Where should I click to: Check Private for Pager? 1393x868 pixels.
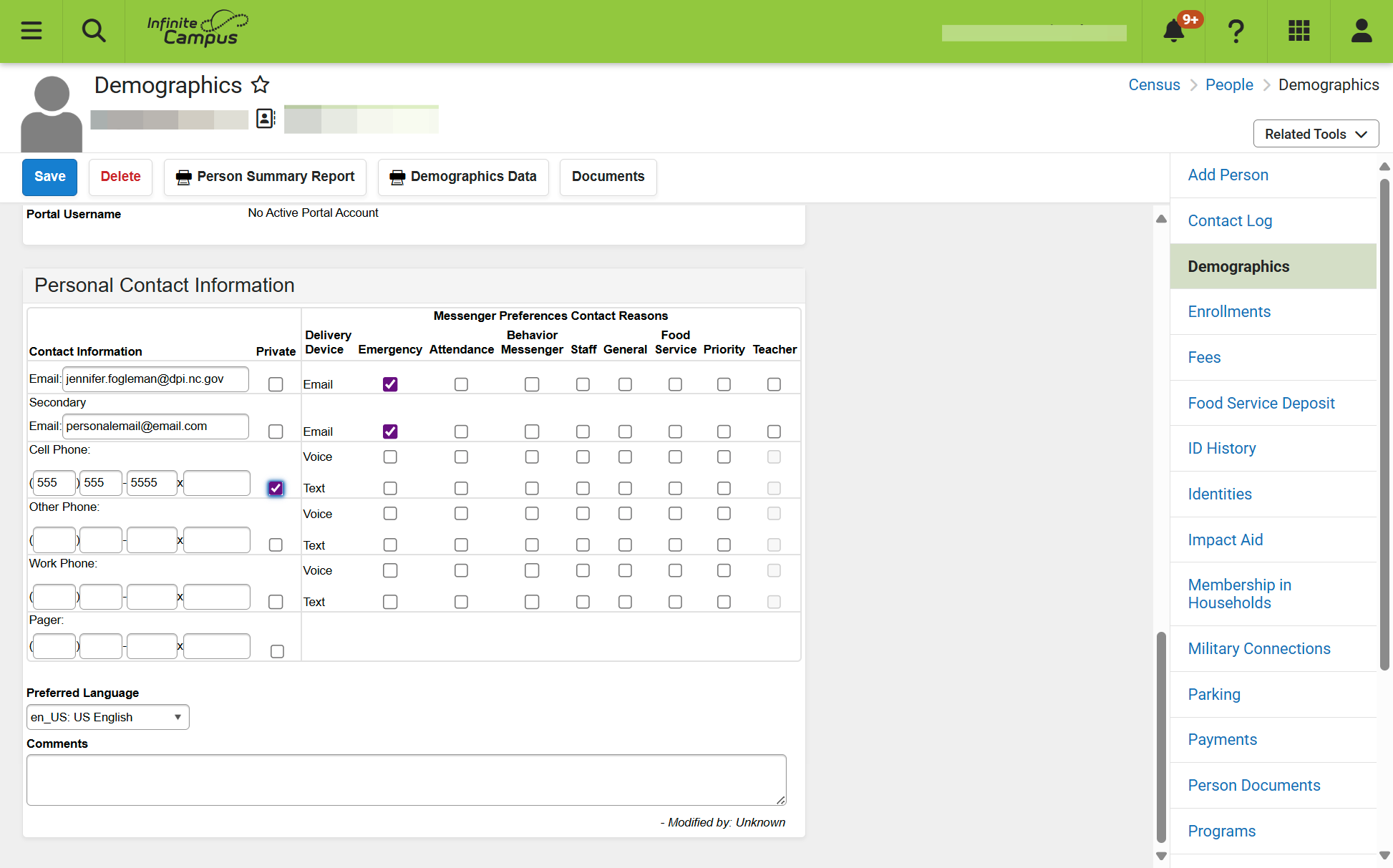(277, 651)
